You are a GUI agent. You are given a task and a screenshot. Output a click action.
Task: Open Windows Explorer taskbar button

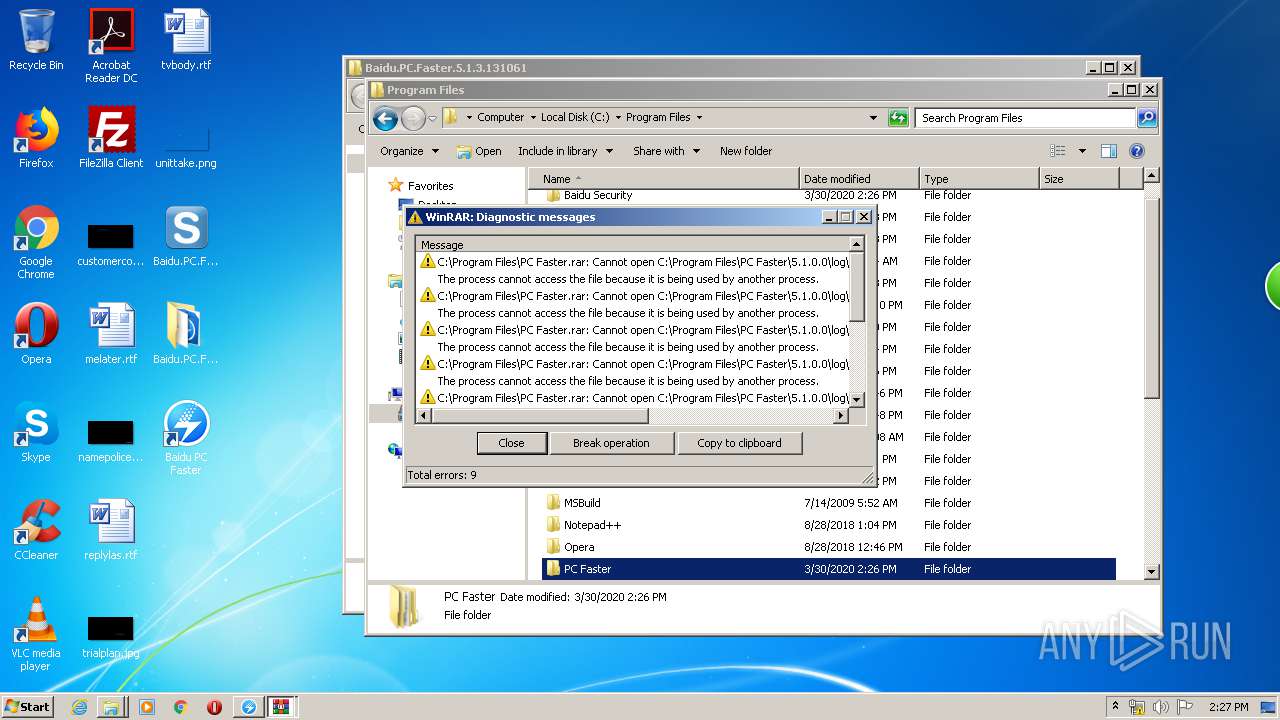(x=111, y=707)
